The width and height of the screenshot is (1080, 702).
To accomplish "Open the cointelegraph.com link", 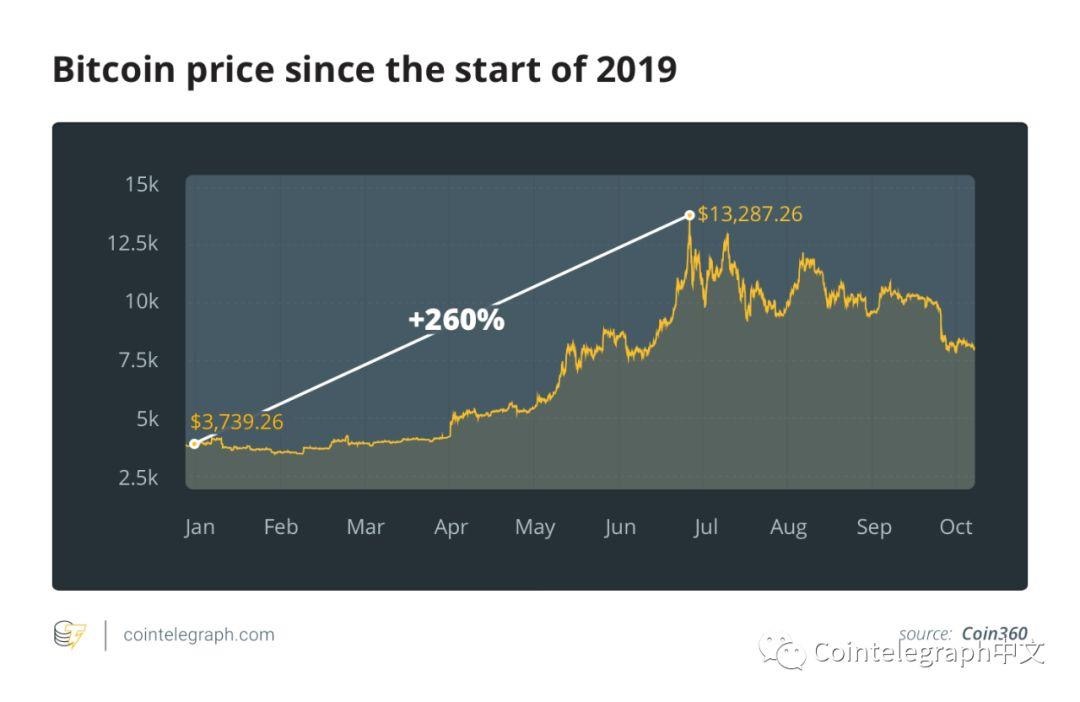I will point(198,635).
